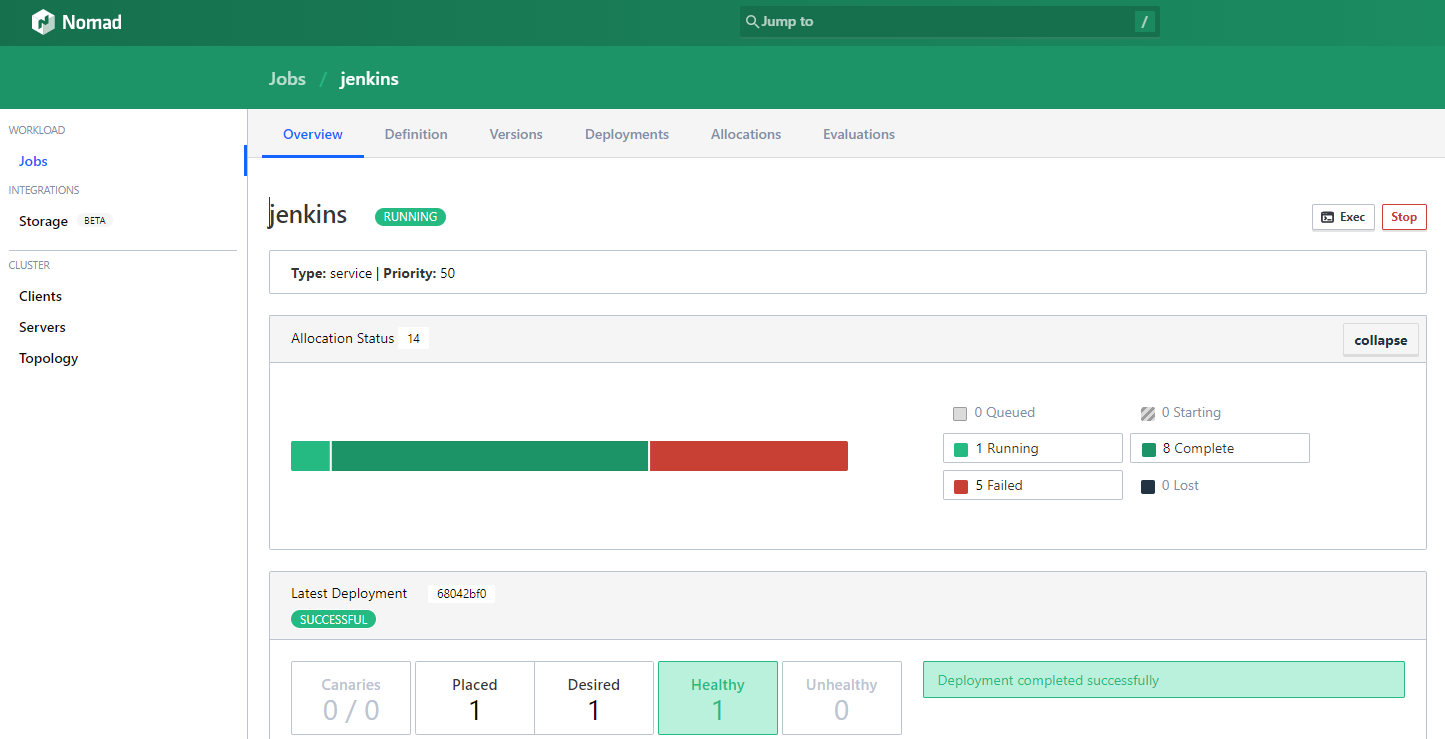The width and height of the screenshot is (1445, 739).
Task: Click the Healthy metric box
Action: click(x=718, y=698)
